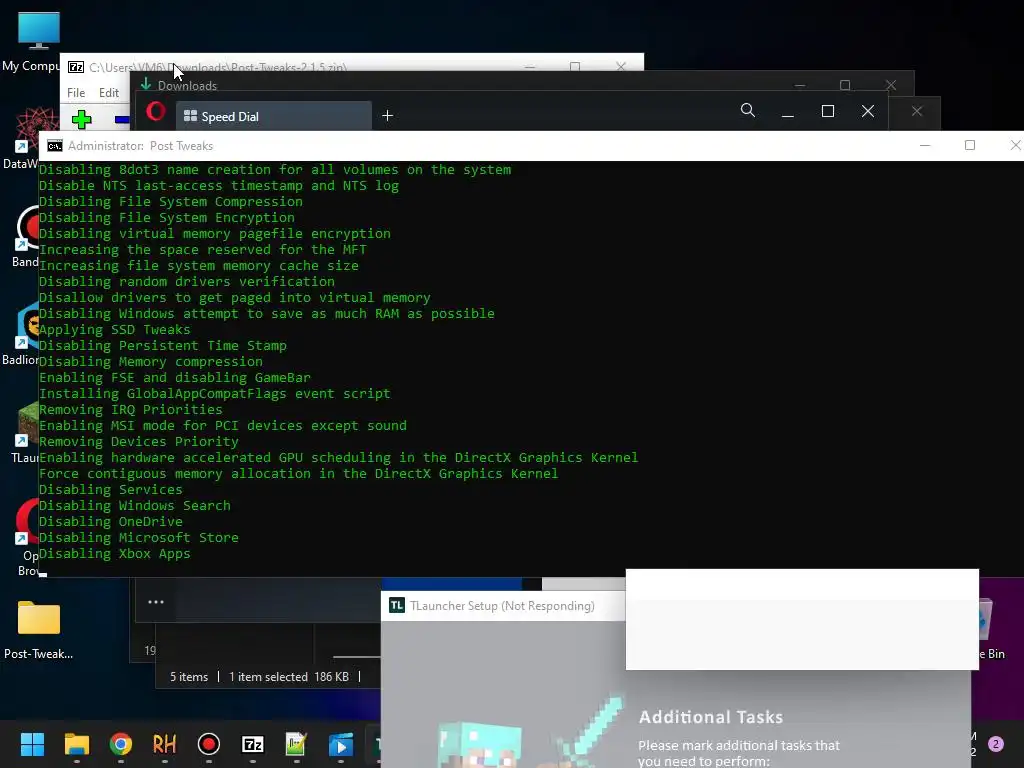Click the 7-Zip title bar icon

76,67
